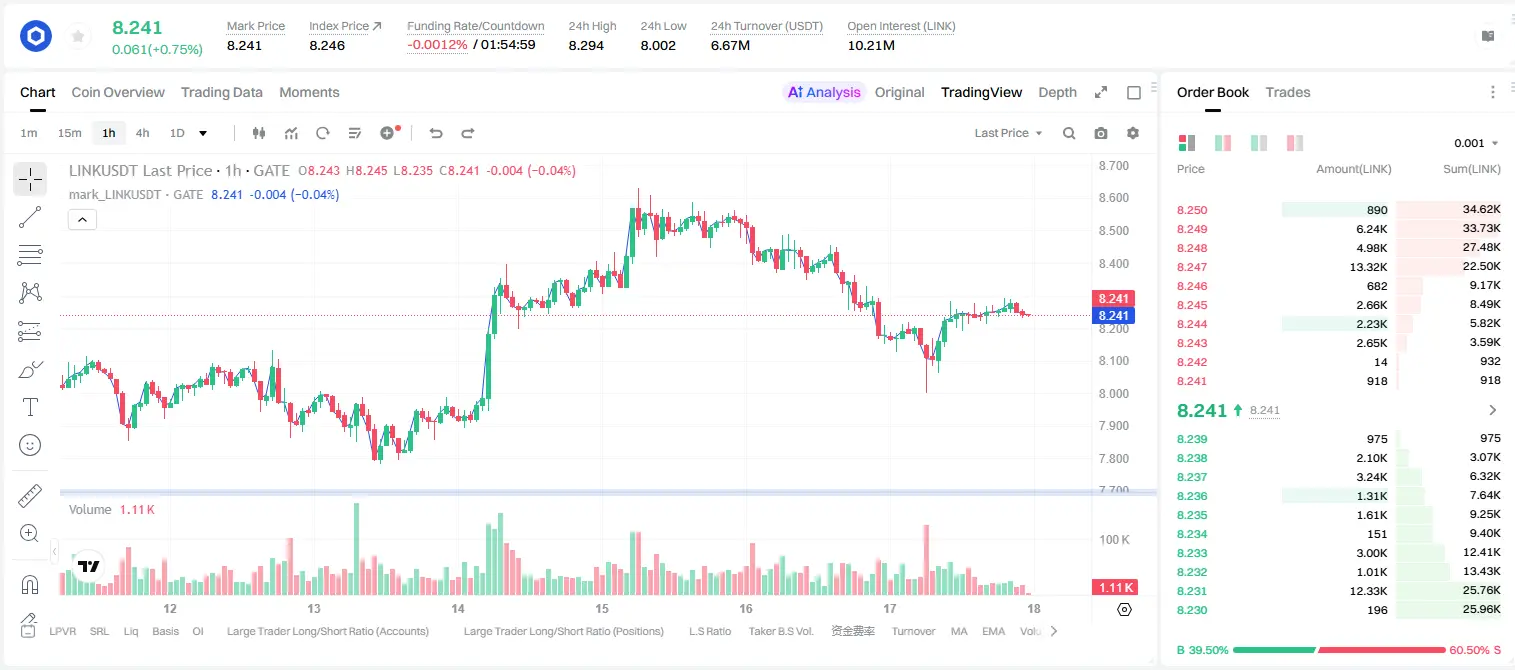Select the ruler measure tool
1515x670 pixels.
pos(30,495)
